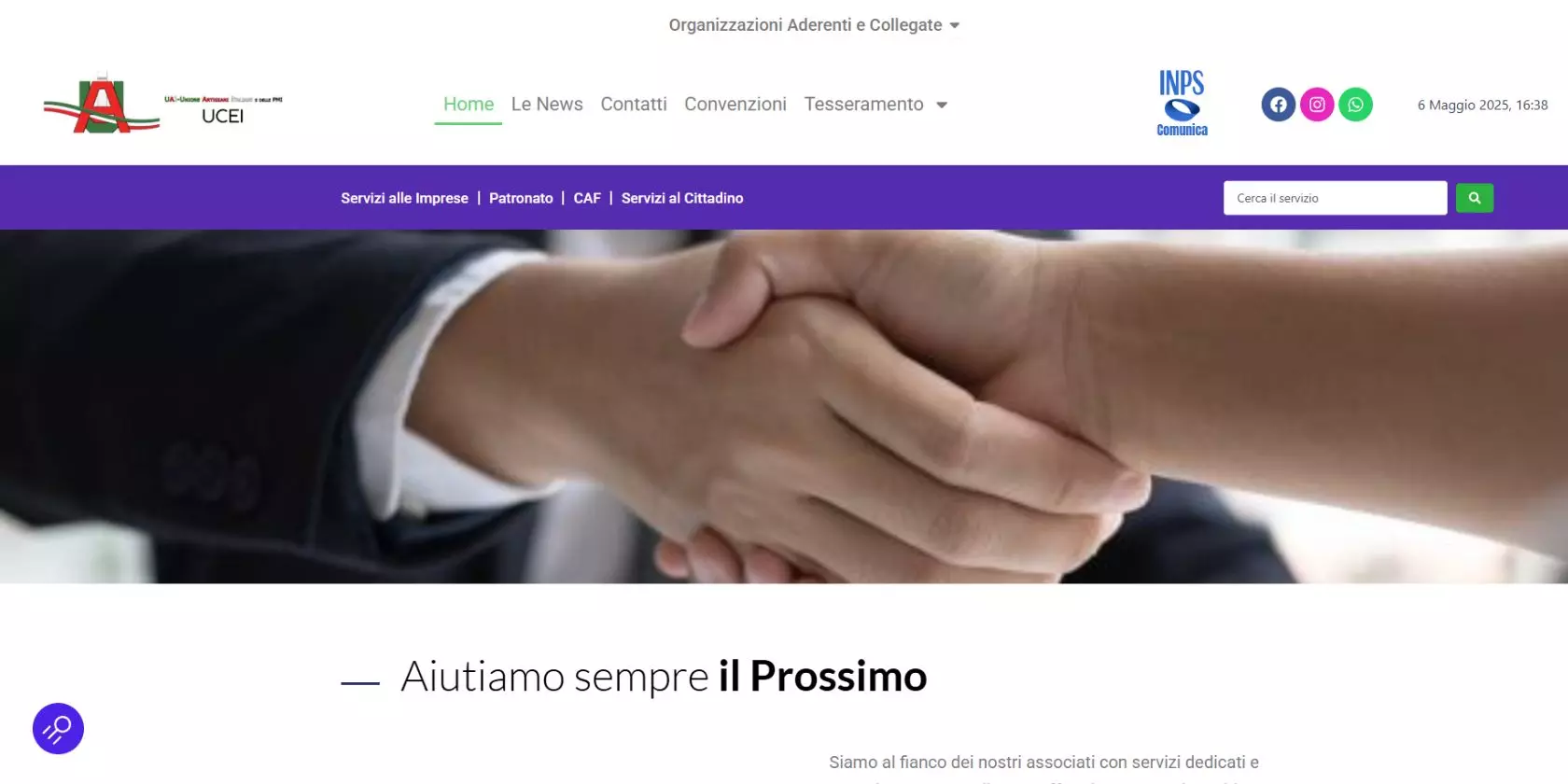1568x784 pixels.
Task: Go to the Home menu item
Action: point(469,105)
